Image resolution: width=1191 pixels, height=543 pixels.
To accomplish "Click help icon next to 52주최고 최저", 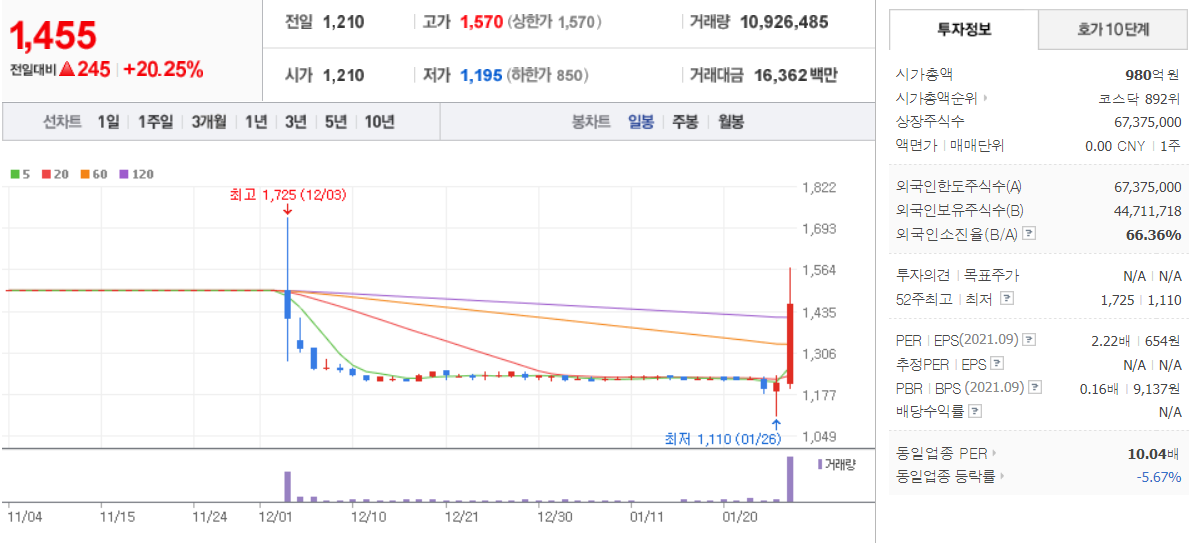I will (1006, 299).
